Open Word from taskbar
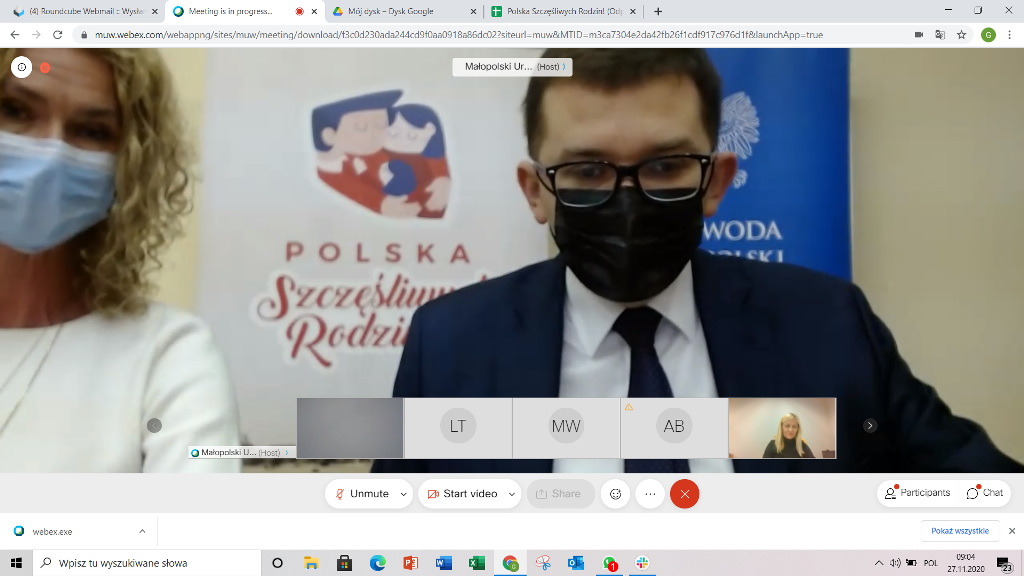1024x576 pixels. [x=444, y=563]
